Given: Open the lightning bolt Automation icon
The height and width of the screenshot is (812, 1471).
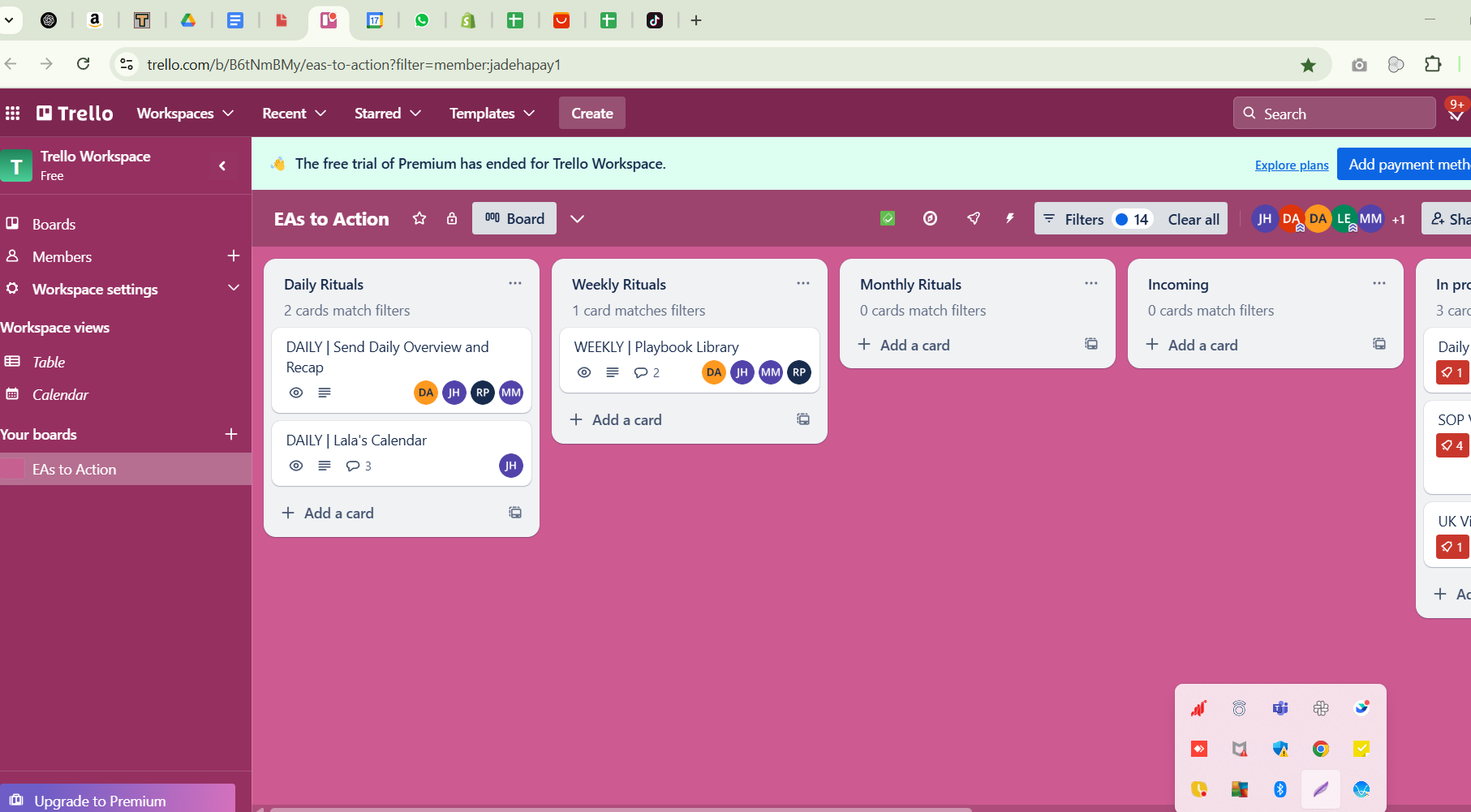Looking at the screenshot, I should (1010, 218).
